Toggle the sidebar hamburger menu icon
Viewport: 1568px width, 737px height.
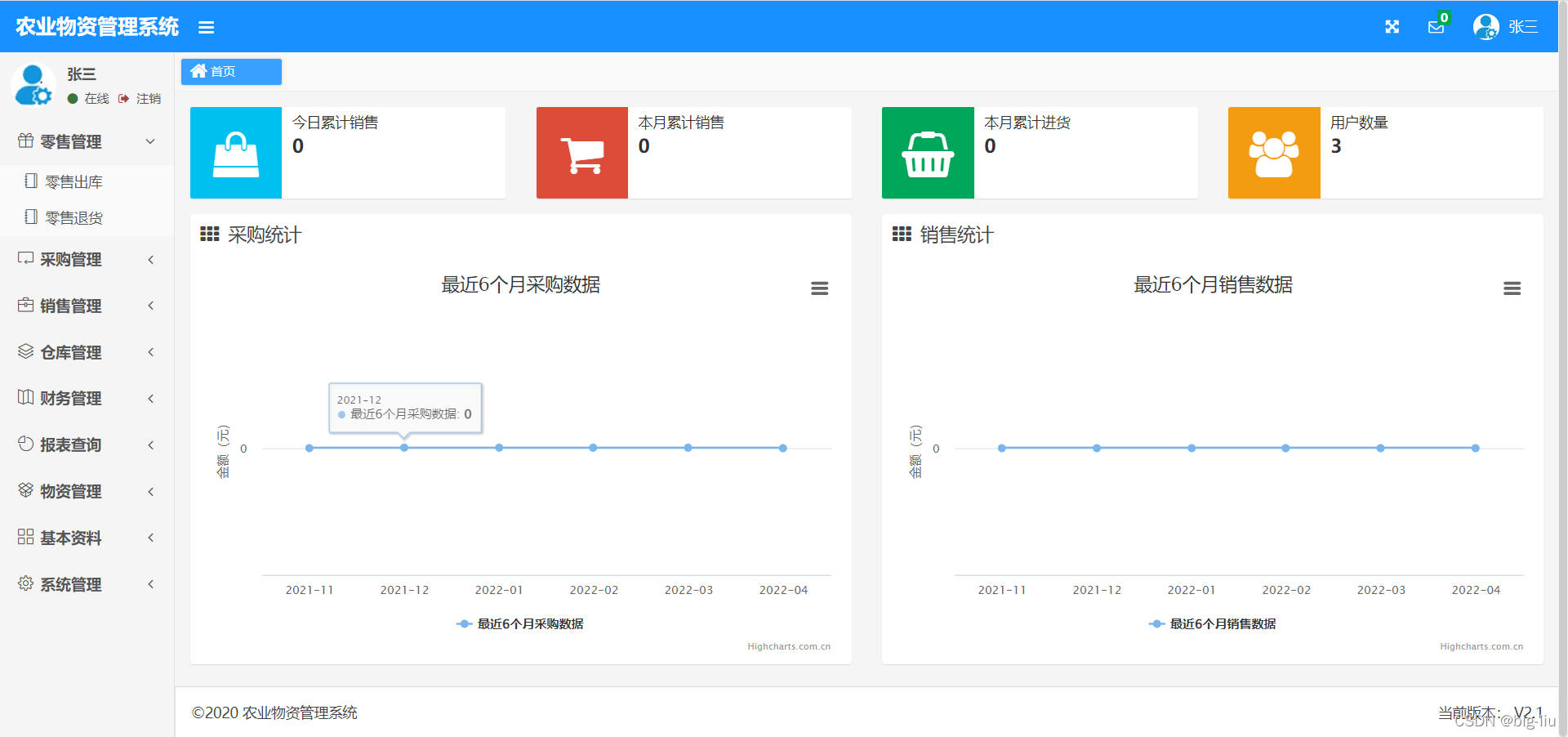pyautogui.click(x=206, y=28)
